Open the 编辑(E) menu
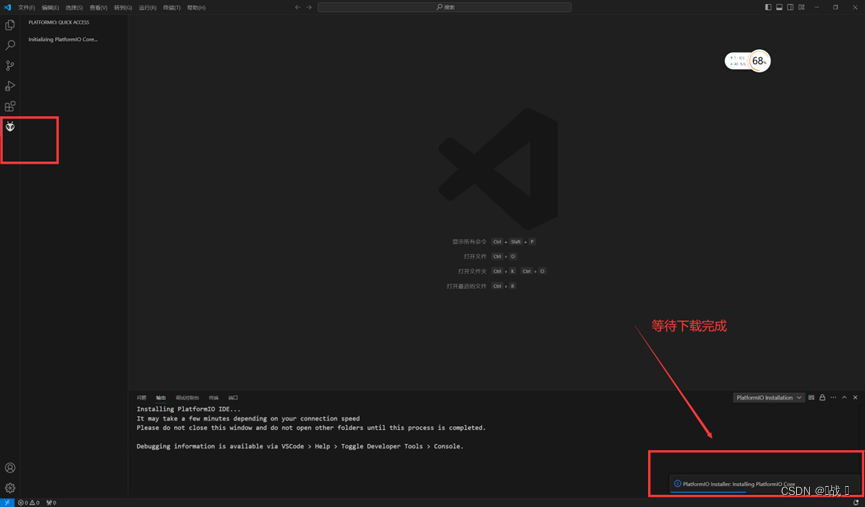Screen dimensions: 865x507 [50, 8]
